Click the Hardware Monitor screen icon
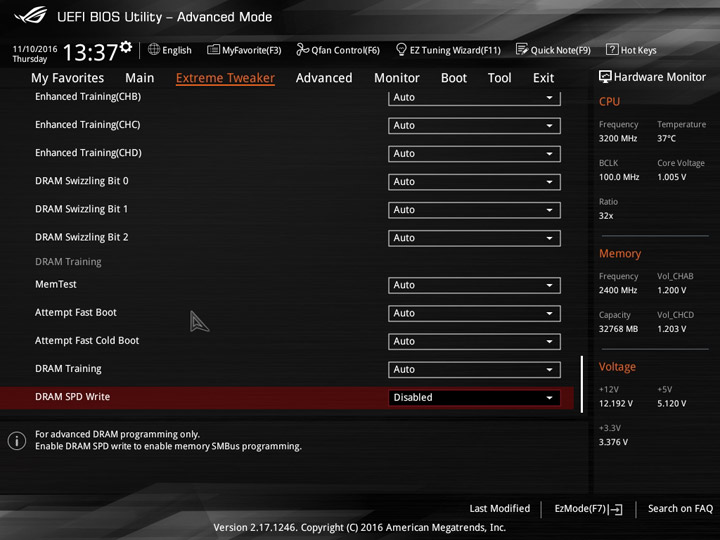 coord(605,77)
